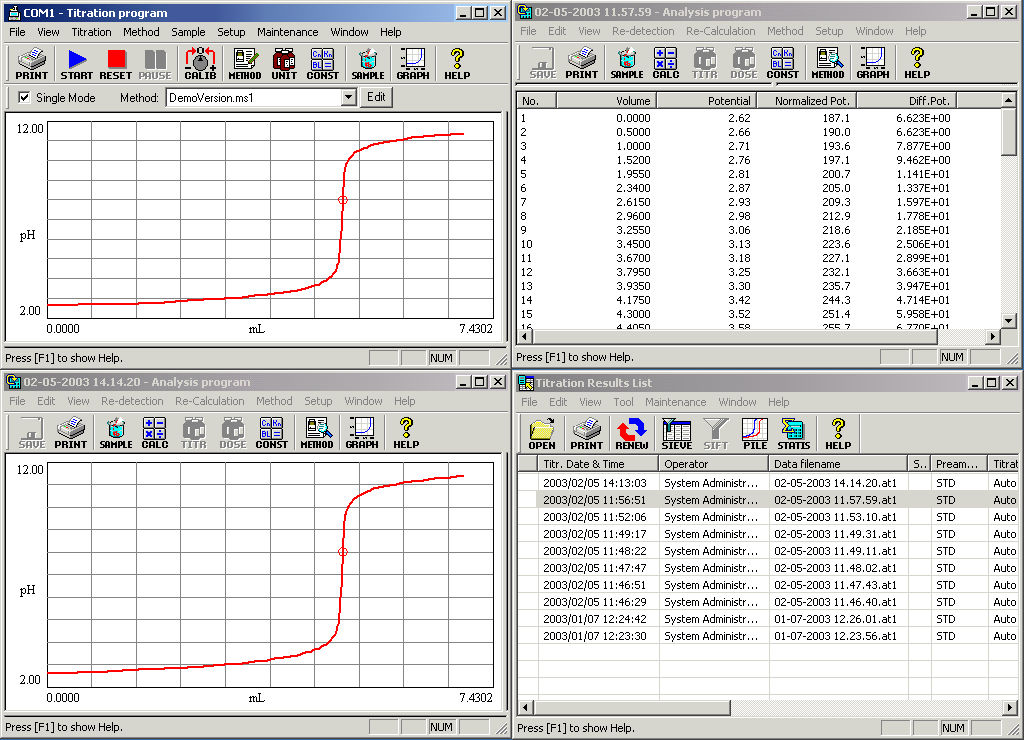The image size is (1024, 740).
Task: Click HELP icon in Results List
Action: click(838, 434)
